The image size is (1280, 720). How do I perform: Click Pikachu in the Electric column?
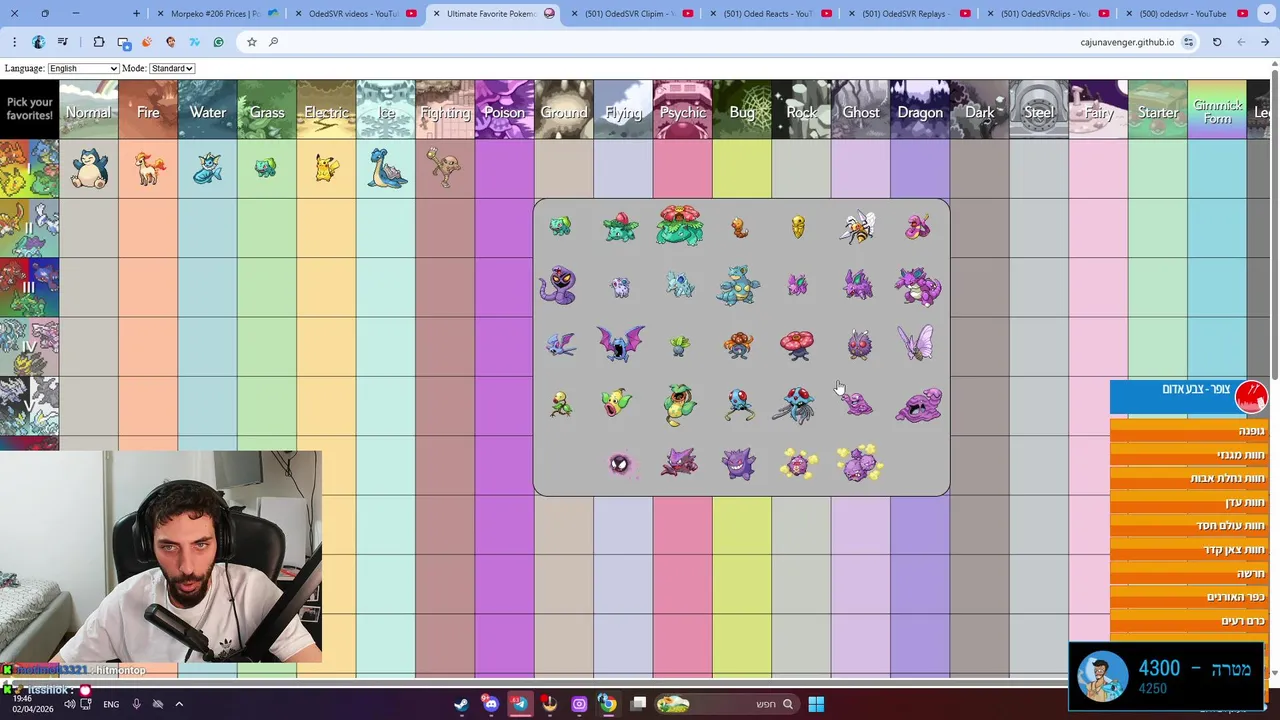click(326, 169)
